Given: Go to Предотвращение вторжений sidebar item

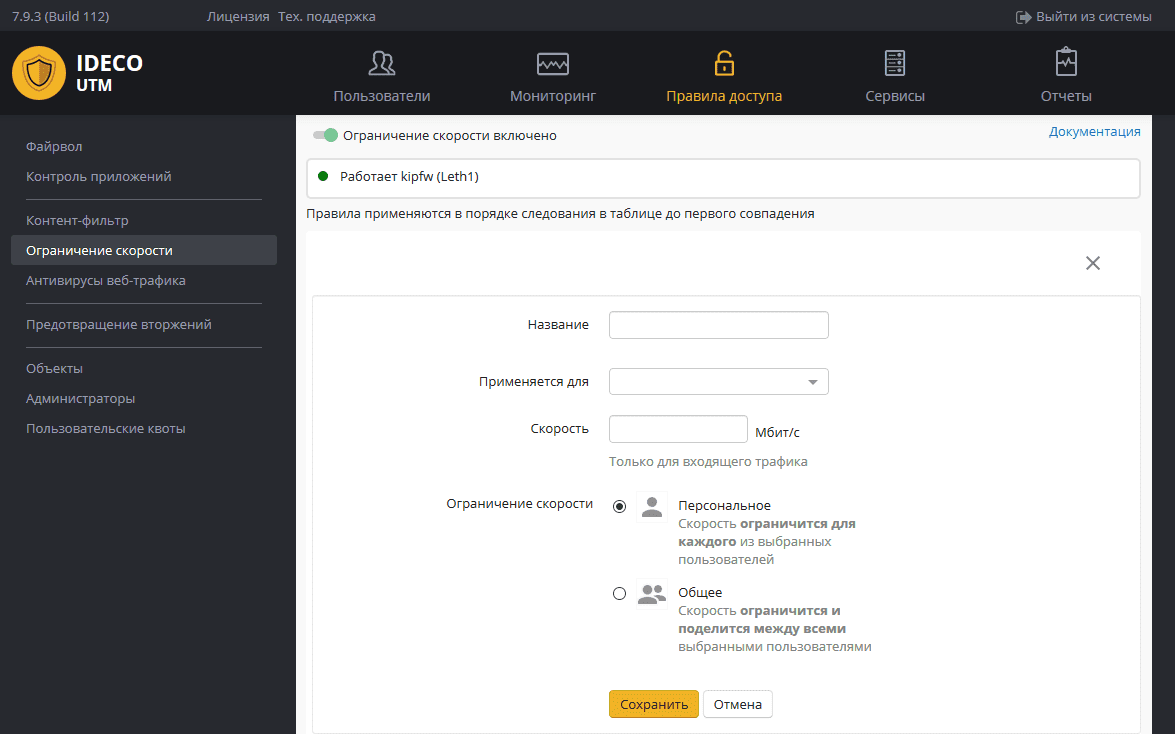Looking at the screenshot, I should coord(118,325).
